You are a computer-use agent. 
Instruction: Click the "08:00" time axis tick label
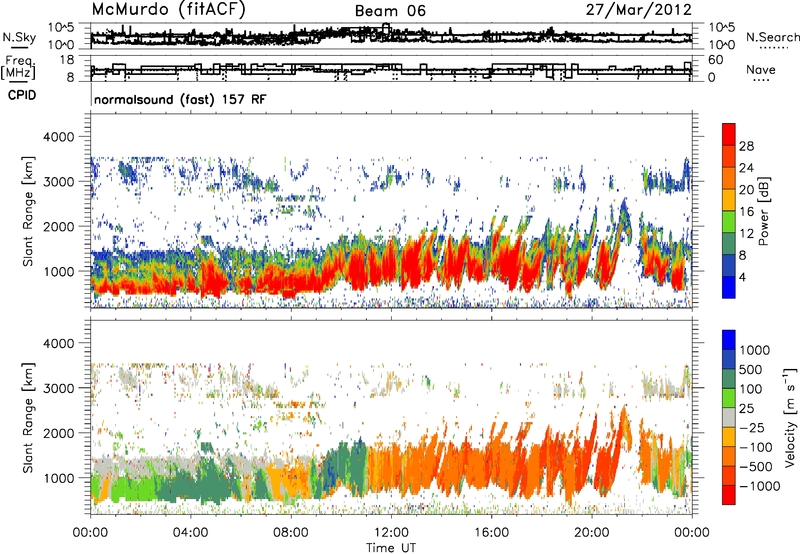pos(291,533)
